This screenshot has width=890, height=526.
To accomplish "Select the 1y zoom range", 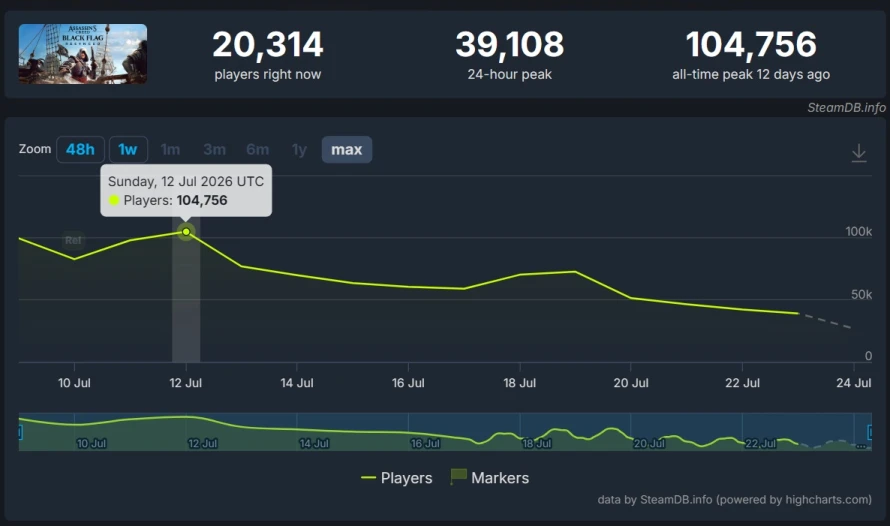I will 299,150.
